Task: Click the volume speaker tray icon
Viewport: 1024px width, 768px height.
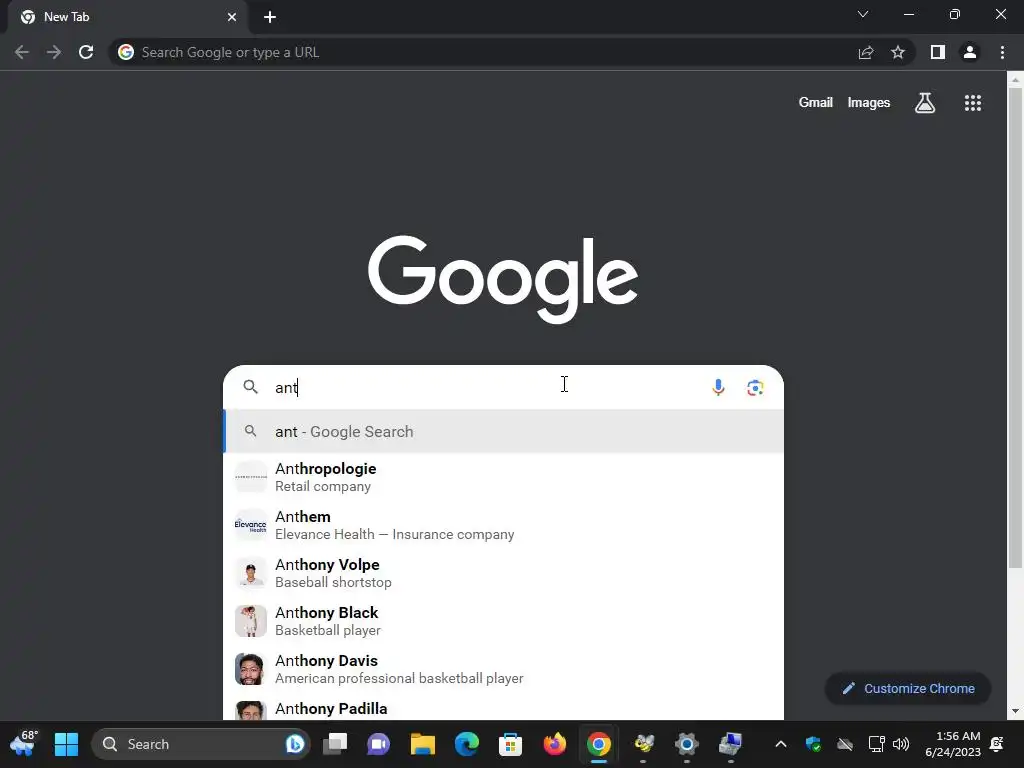Action: pyautogui.click(x=901, y=744)
